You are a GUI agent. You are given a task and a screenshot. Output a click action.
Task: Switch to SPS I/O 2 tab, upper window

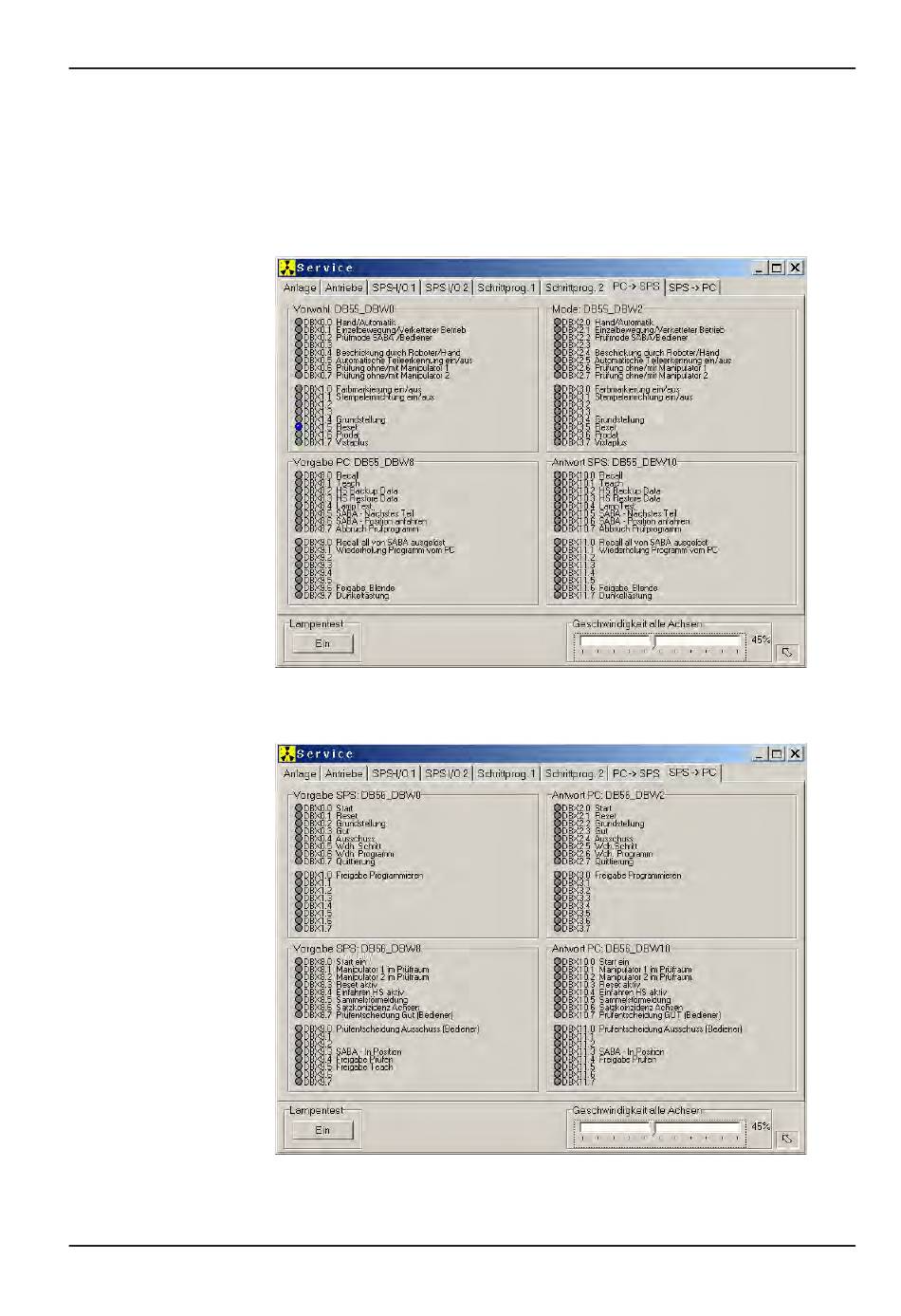447,287
